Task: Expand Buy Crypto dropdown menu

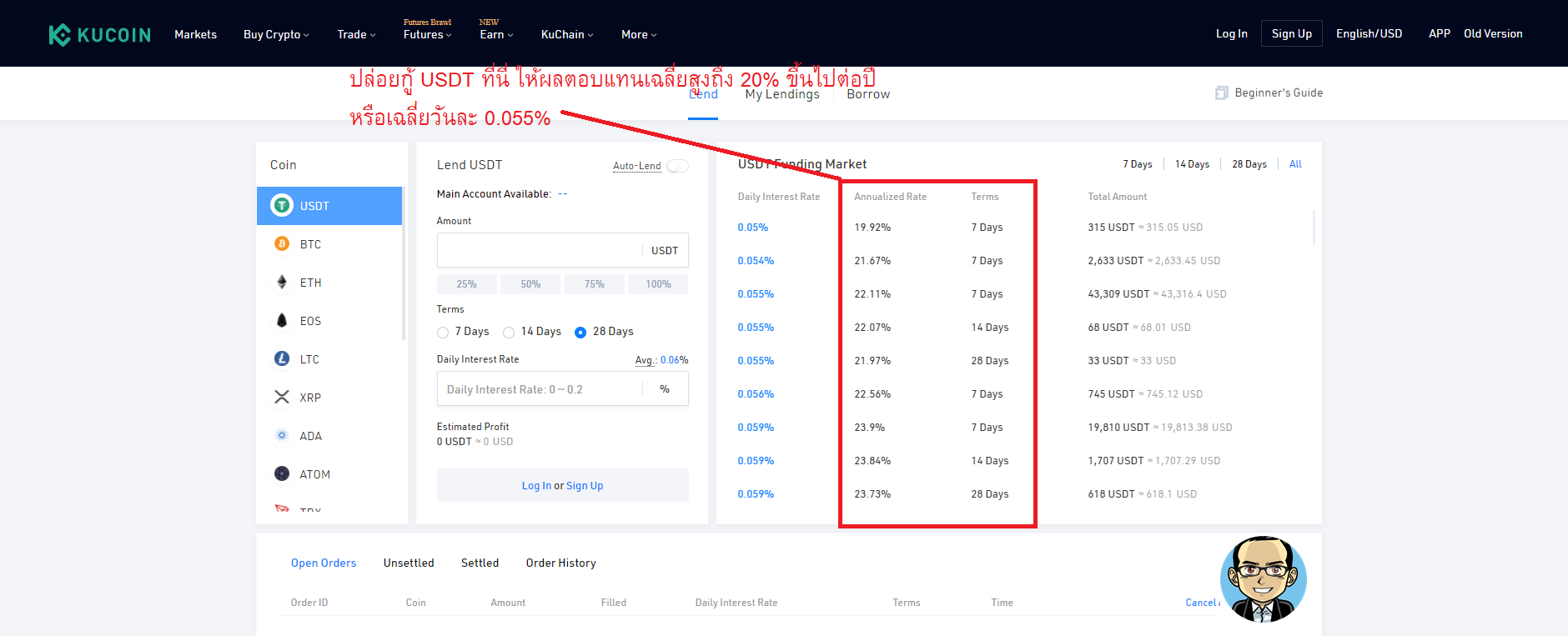Action: 276,34
